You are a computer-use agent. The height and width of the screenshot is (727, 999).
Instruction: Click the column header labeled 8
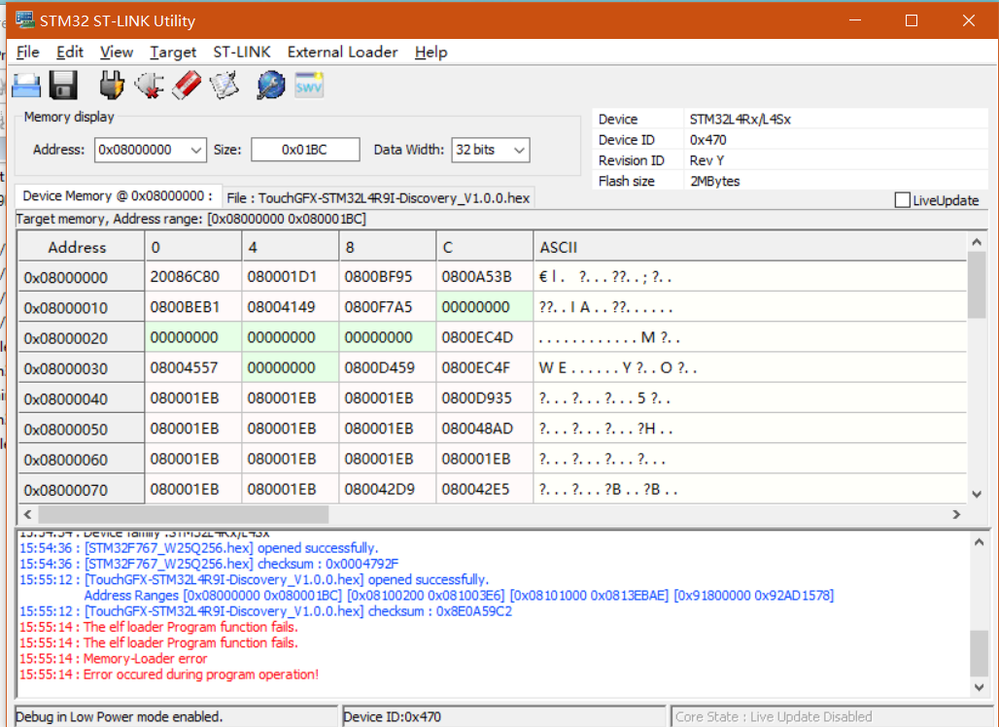(x=387, y=247)
